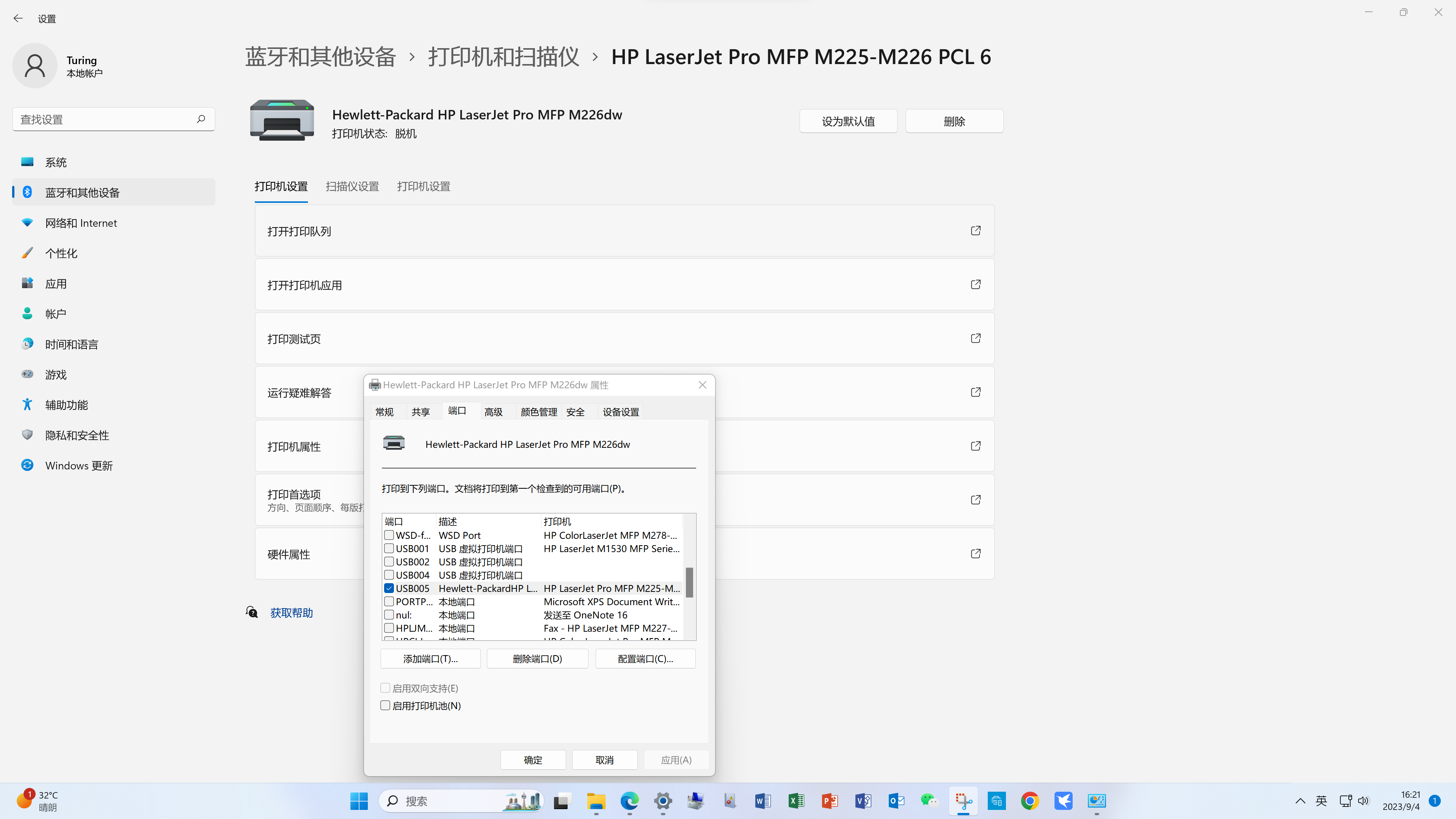Open 打开打印队列 via its external link icon
Viewport: 1456px width, 819px height.
point(976,231)
